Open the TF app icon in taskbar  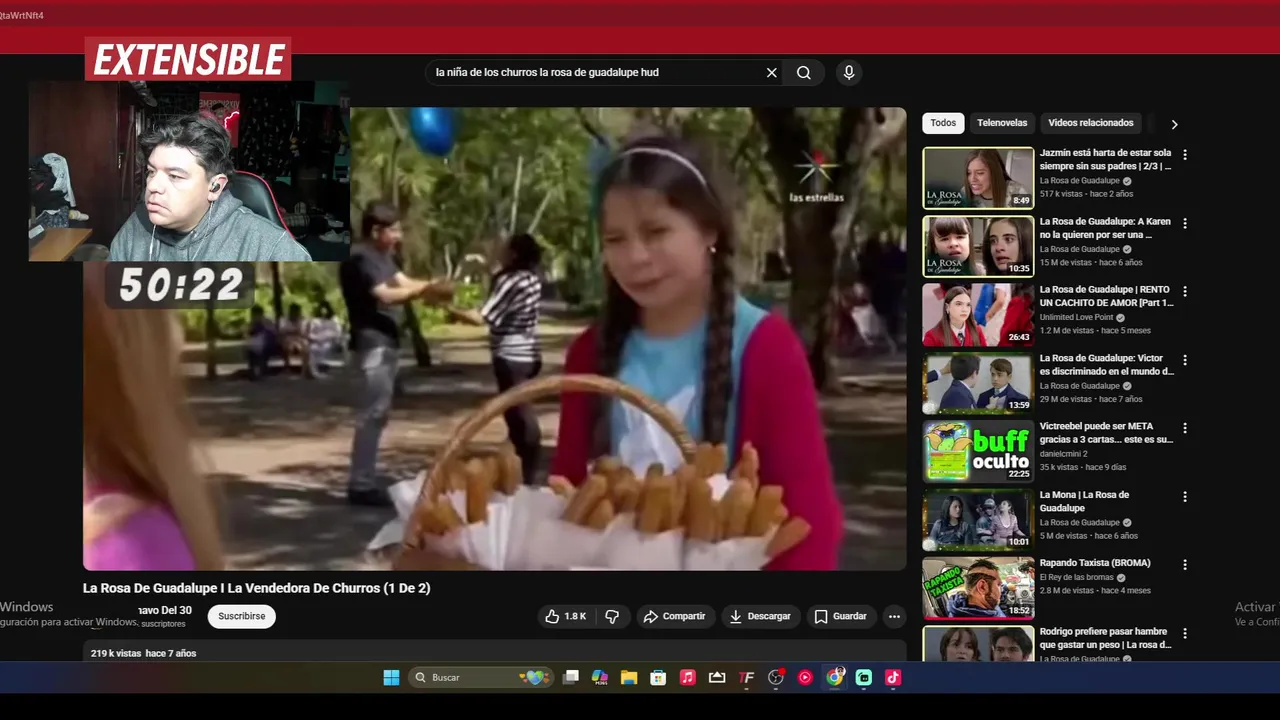(746, 678)
